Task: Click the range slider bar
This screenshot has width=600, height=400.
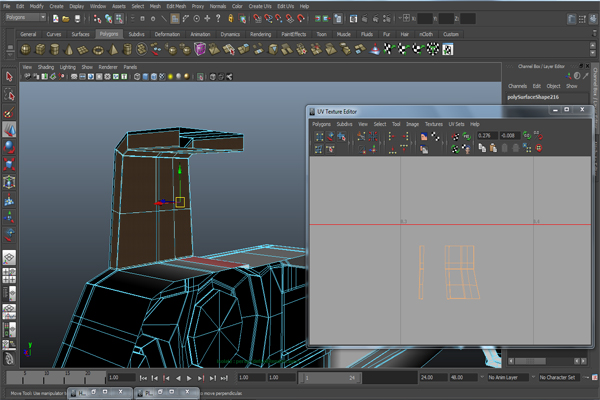Action: [x=330, y=378]
